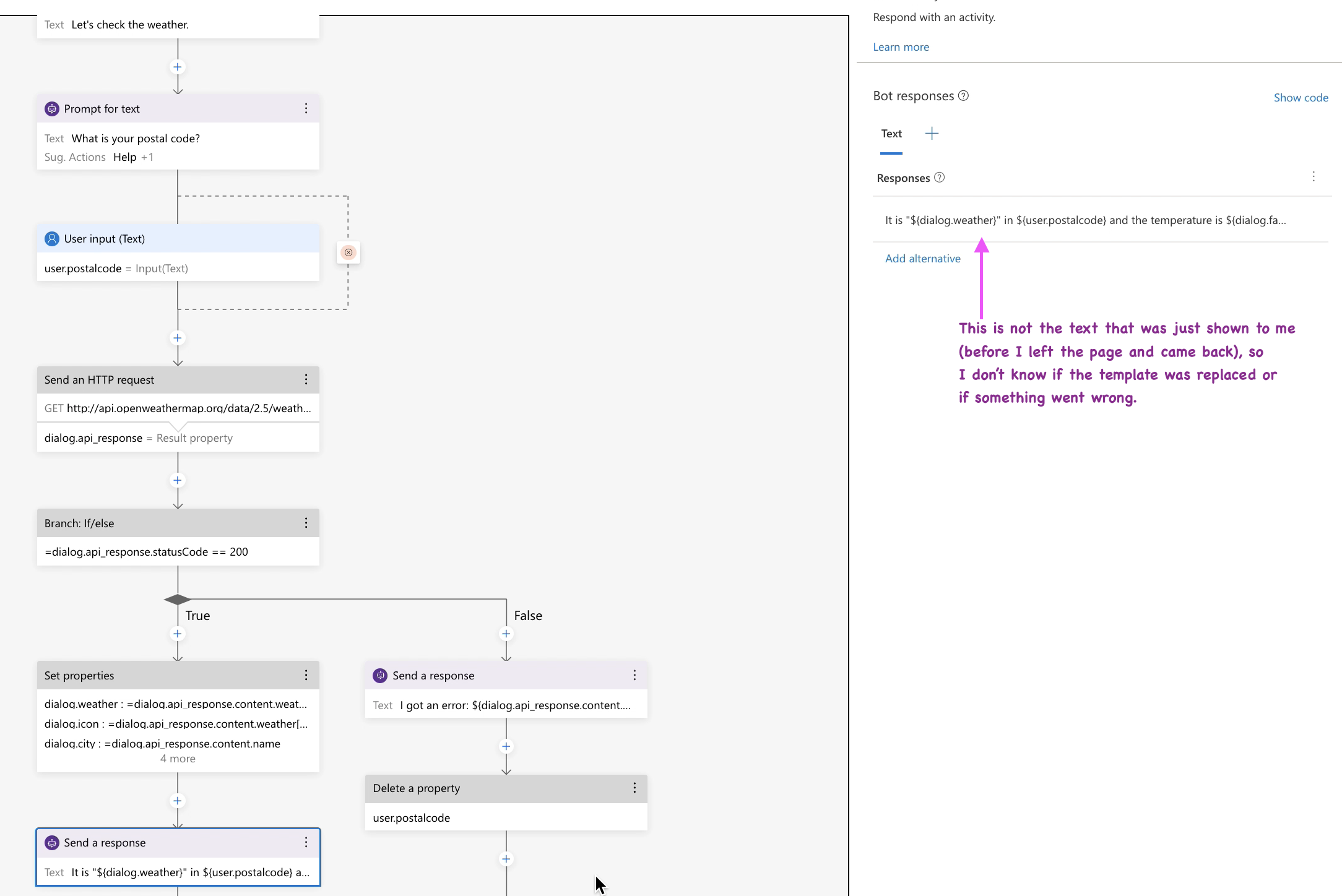Click the user icon on User input node
Image resolution: width=1342 pixels, height=896 pixels.
point(52,238)
